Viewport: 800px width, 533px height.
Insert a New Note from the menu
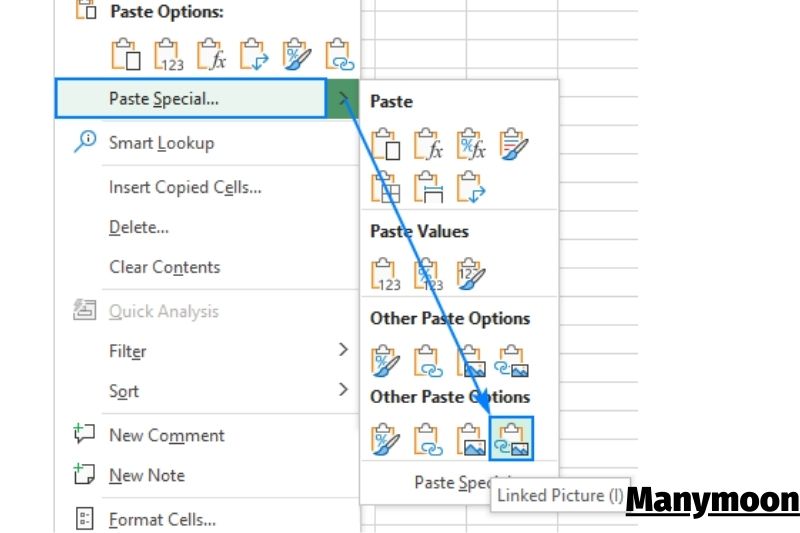click(x=146, y=476)
